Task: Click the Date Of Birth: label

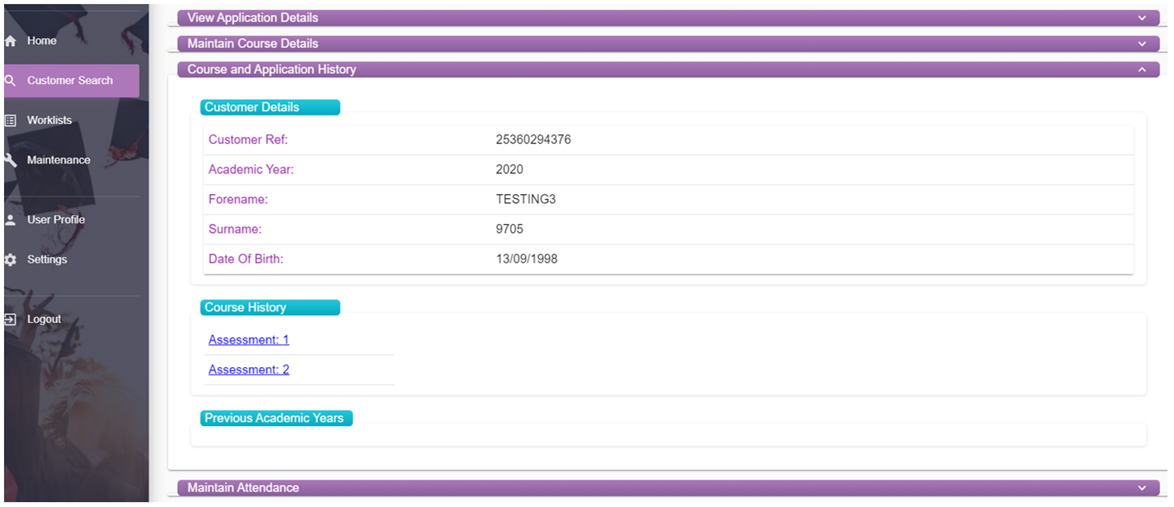Action: click(246, 260)
